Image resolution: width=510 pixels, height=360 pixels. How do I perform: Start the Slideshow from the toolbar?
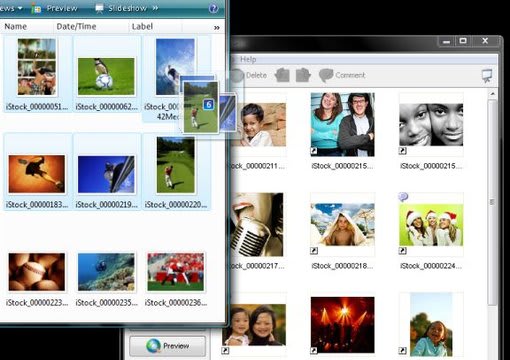pyautogui.click(x=121, y=8)
